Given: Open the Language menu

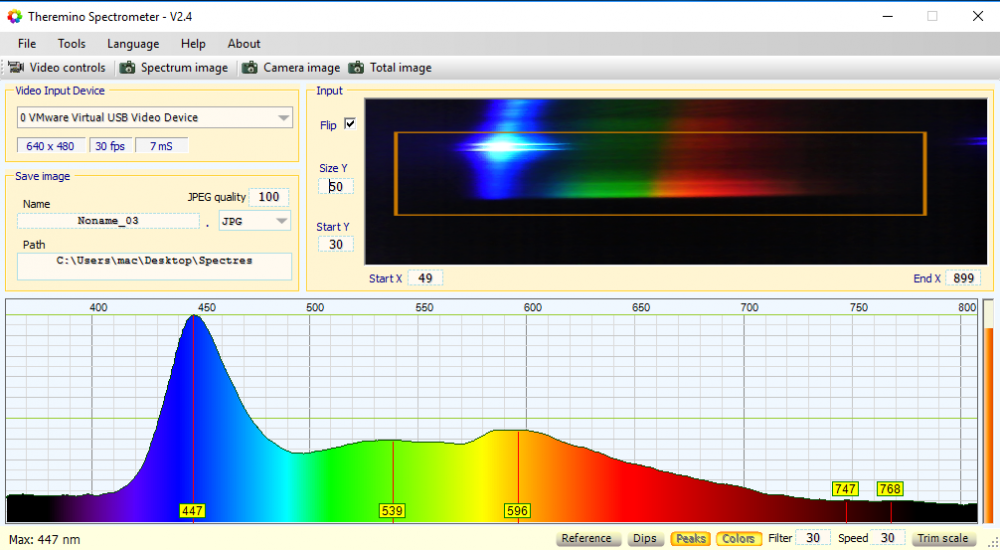Looking at the screenshot, I should click(x=133, y=44).
